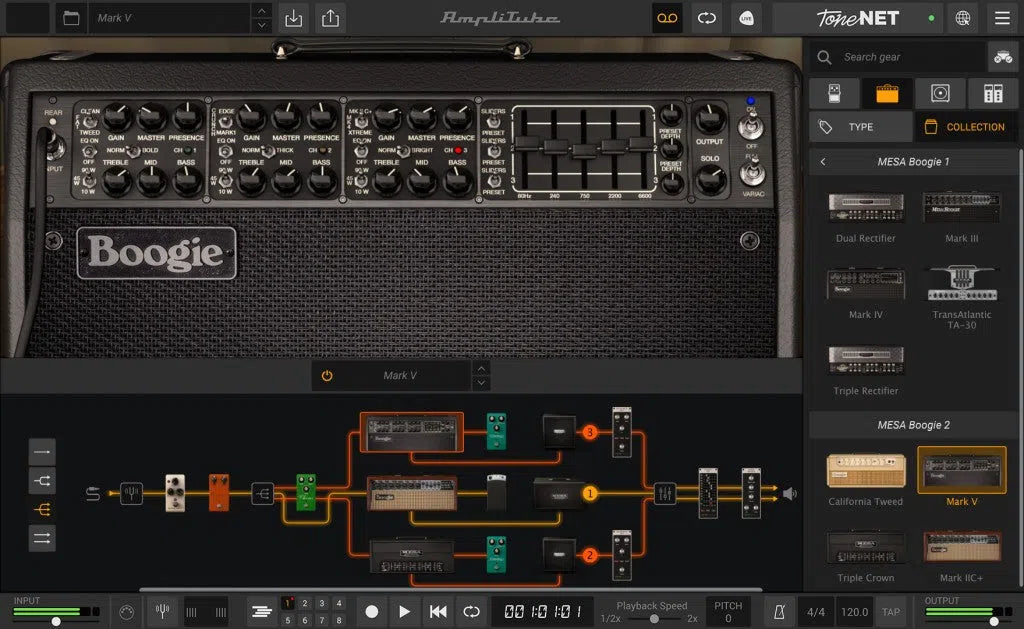Open the orange looper recorder icon
Viewport: 1024px width, 629px height.
[667, 18]
